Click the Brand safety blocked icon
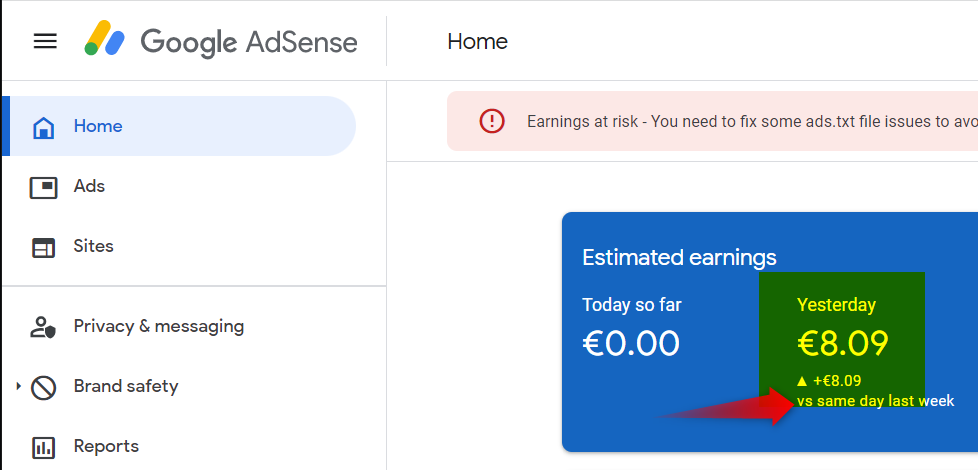 click(x=43, y=387)
